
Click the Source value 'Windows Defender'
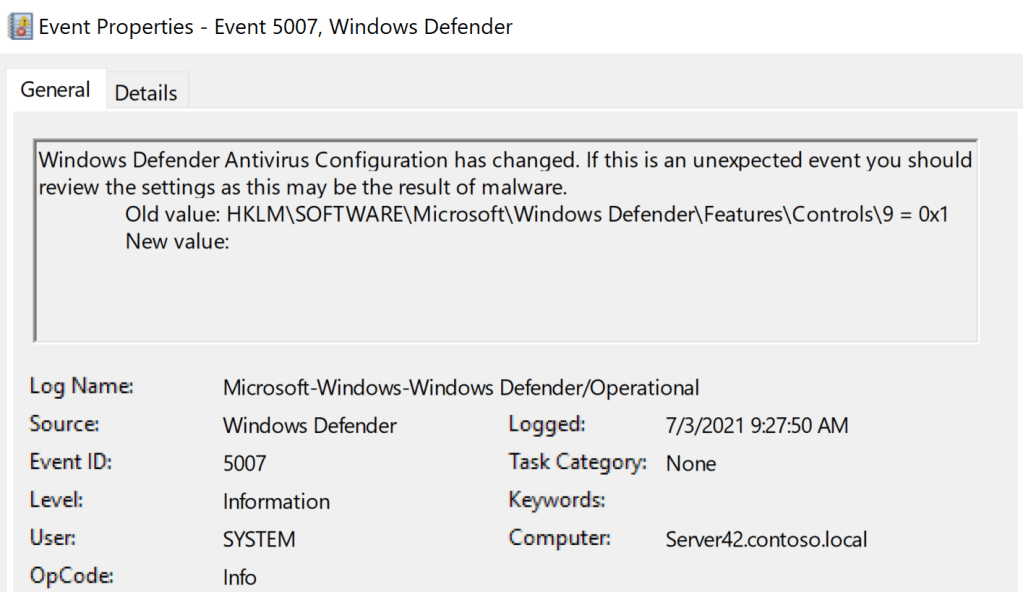pos(309,426)
